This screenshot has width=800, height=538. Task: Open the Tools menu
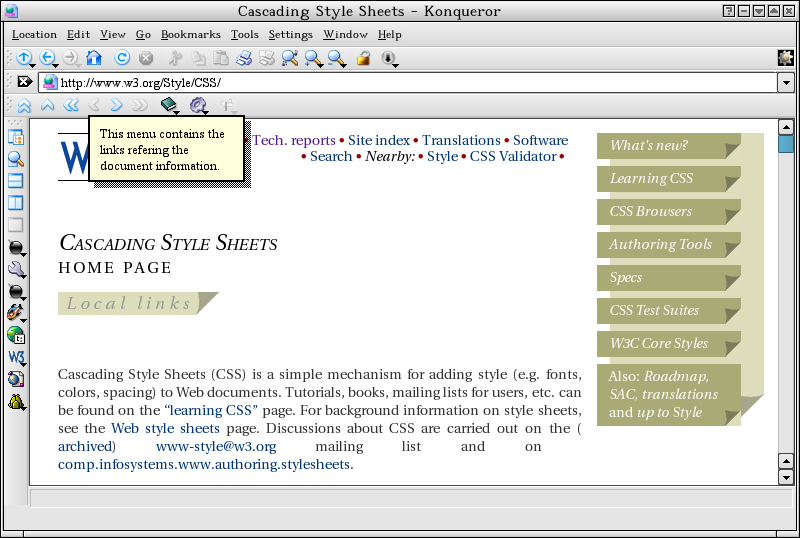point(244,34)
